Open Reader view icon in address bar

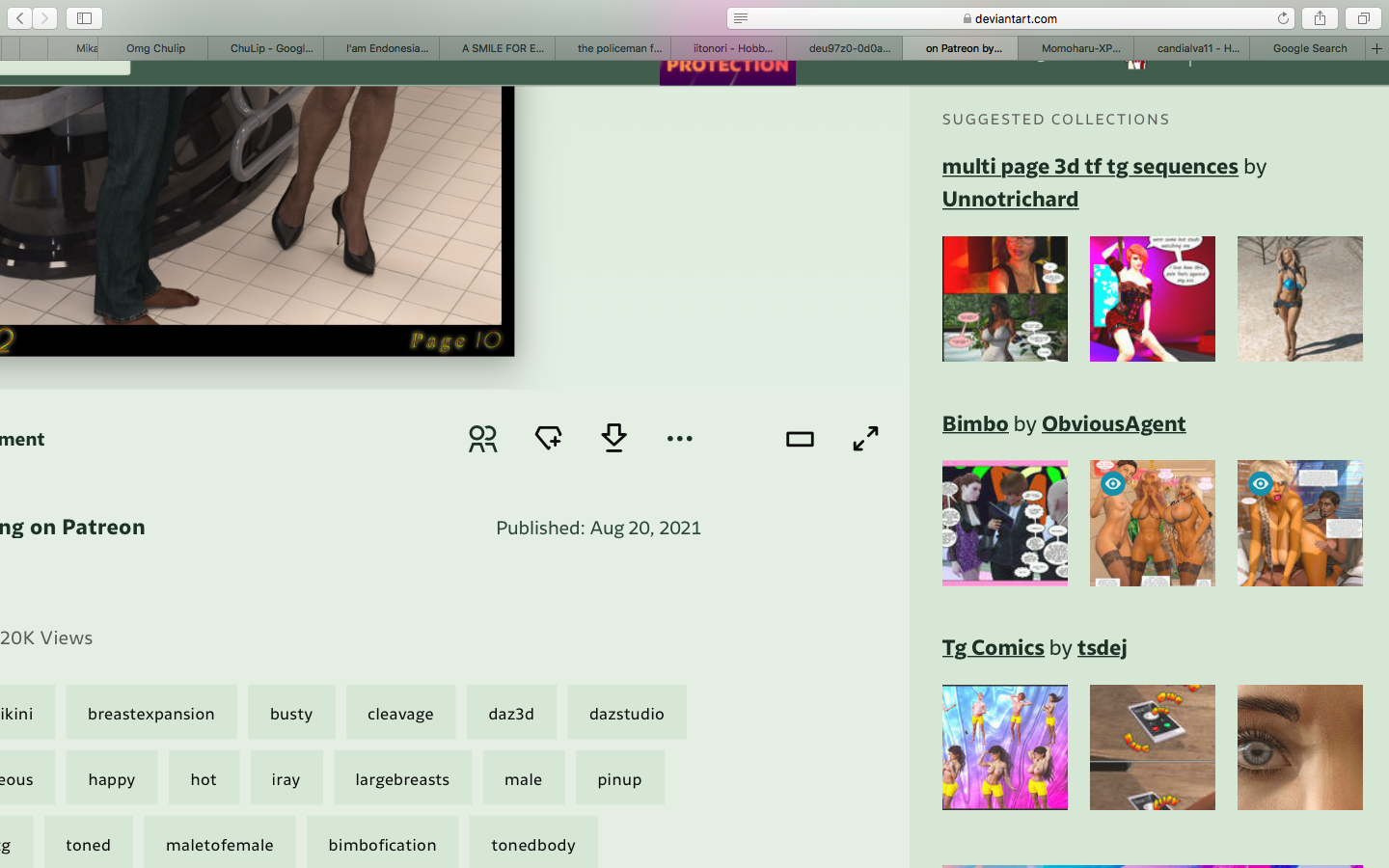(740, 18)
